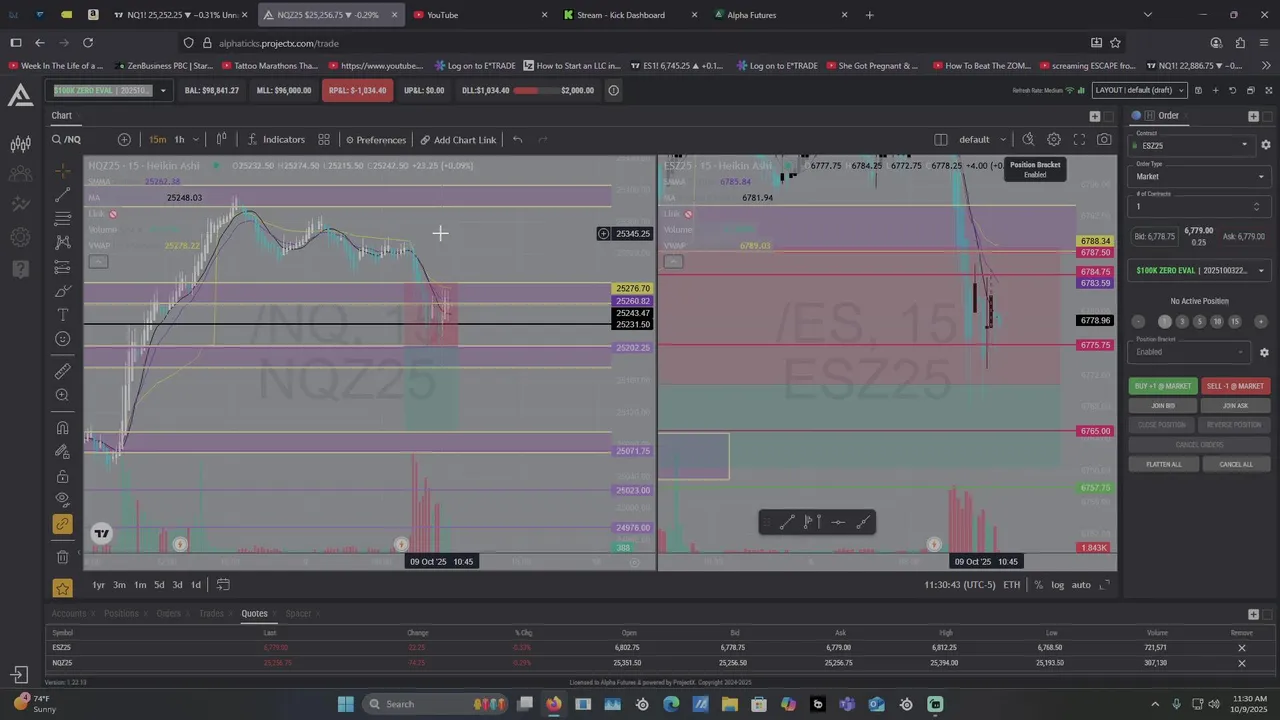Screen dimensions: 1280x720
Task: Open the candle chart style selector
Action: click(x=222, y=139)
